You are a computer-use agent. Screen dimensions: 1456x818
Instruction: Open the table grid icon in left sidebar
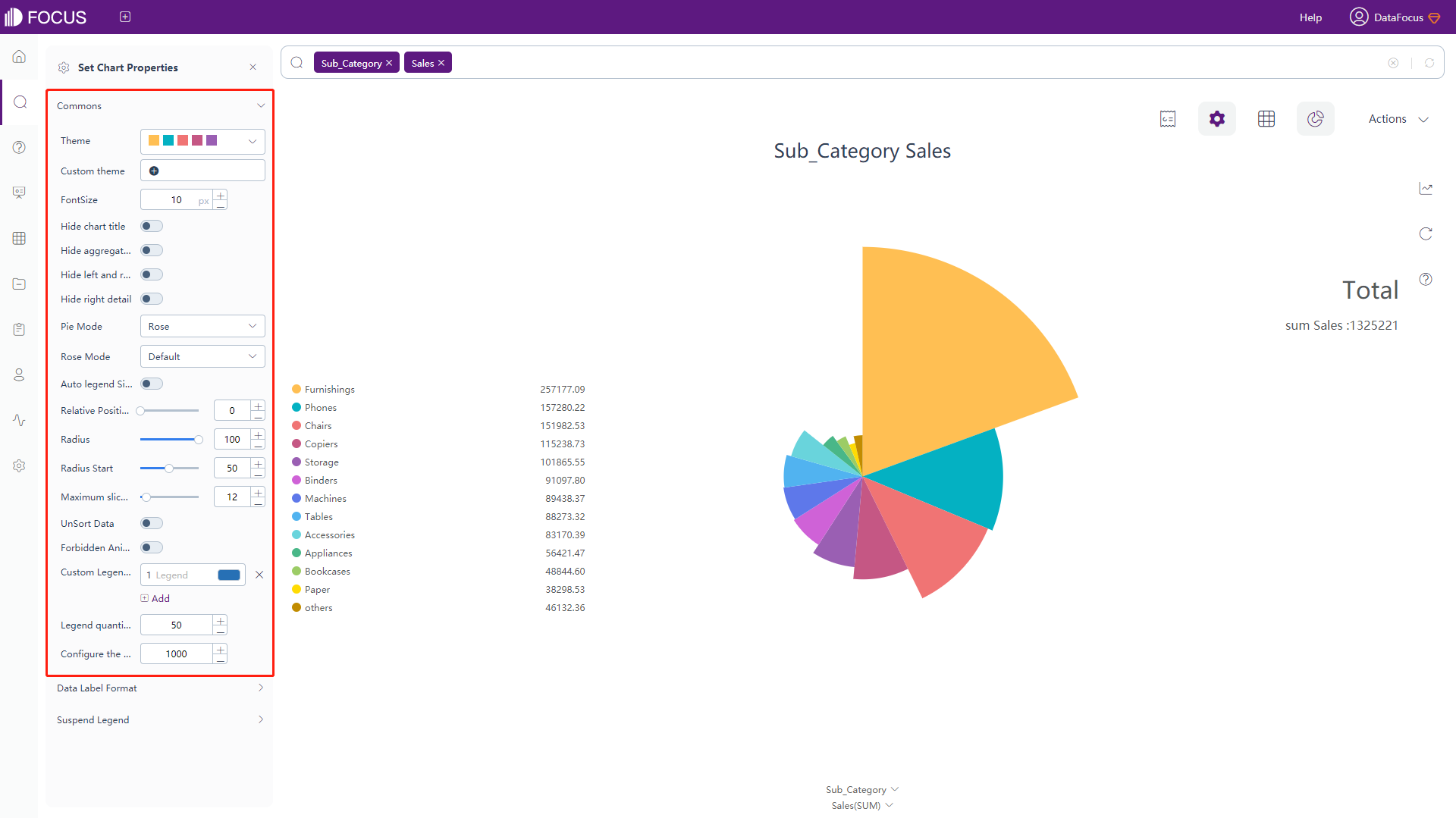pyautogui.click(x=20, y=238)
